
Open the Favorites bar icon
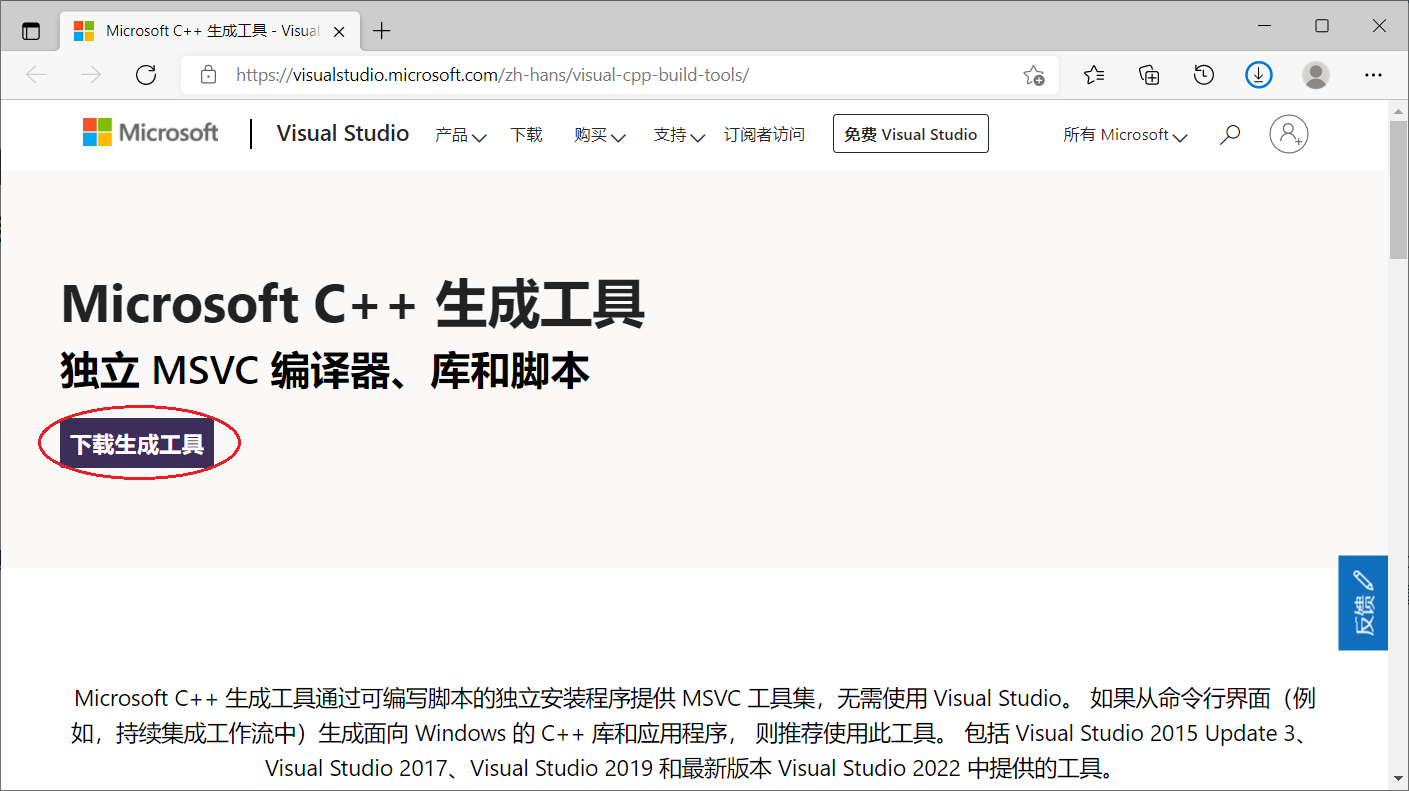click(1094, 74)
